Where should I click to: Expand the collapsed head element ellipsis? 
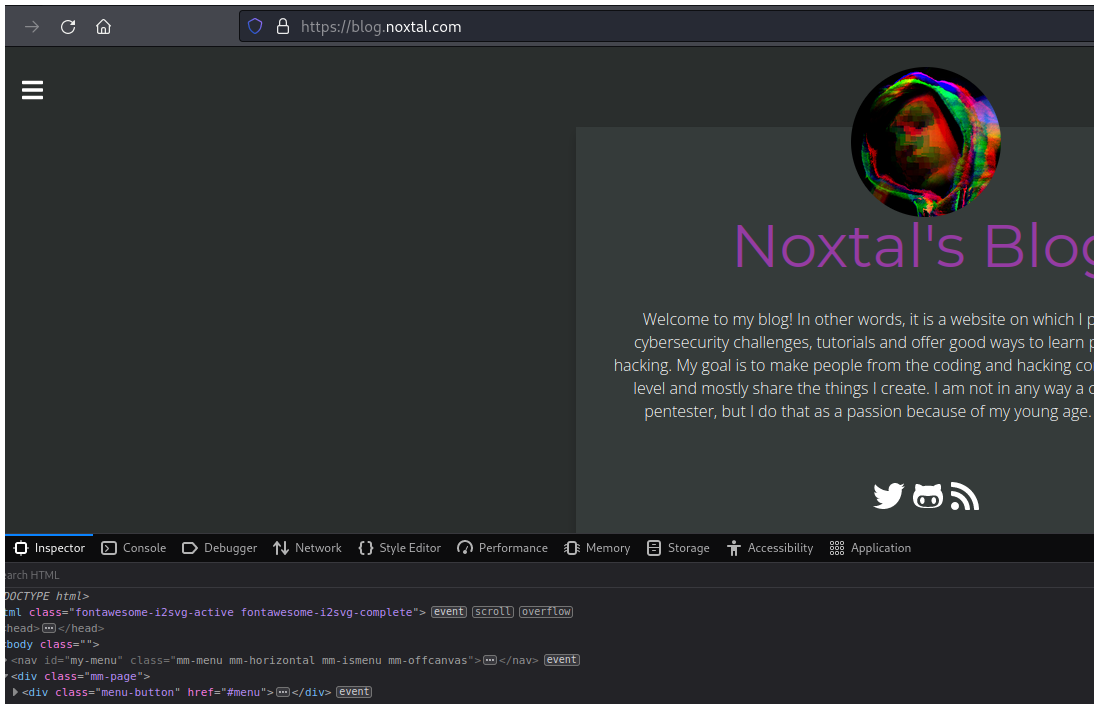48,628
